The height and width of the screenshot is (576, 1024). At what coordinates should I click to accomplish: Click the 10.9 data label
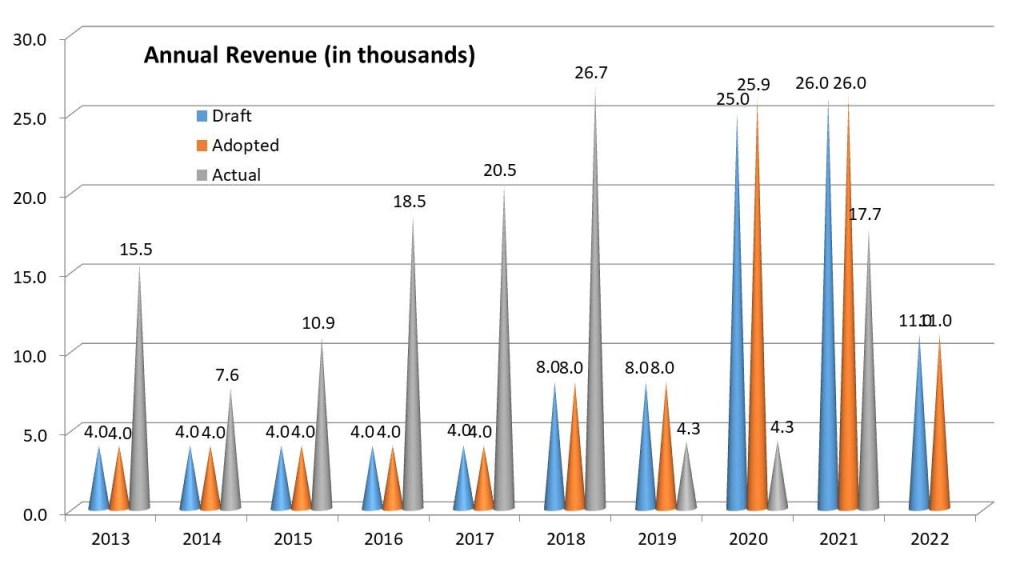(x=322, y=323)
